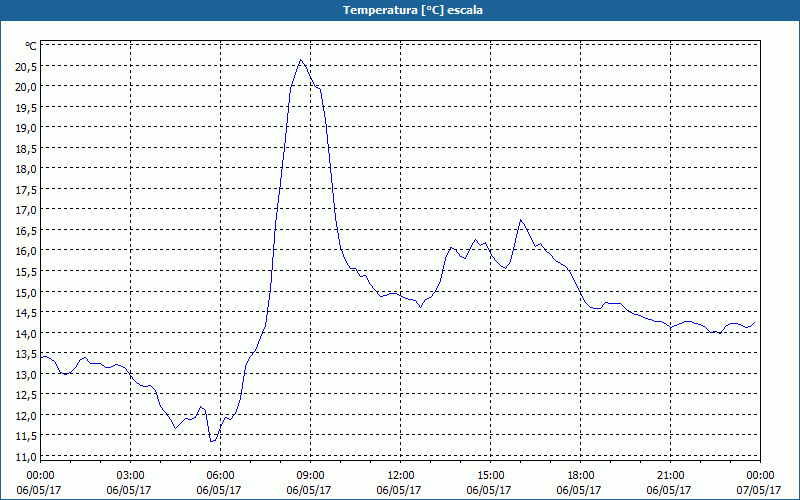The image size is (800, 500).
Task: Click the 16,0 y-axis label
Action: coord(26,251)
